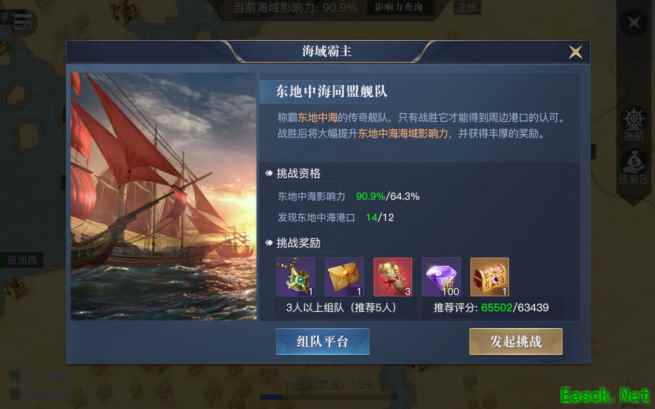Close the 海域霸主 dialog with gold X
Image resolution: width=655 pixels, height=409 pixels.
click(576, 52)
